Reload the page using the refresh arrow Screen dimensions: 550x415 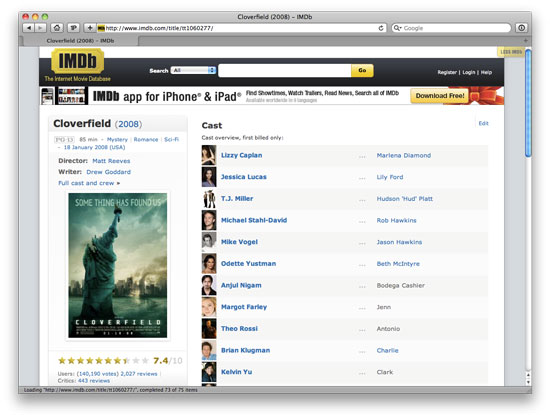[381, 28]
